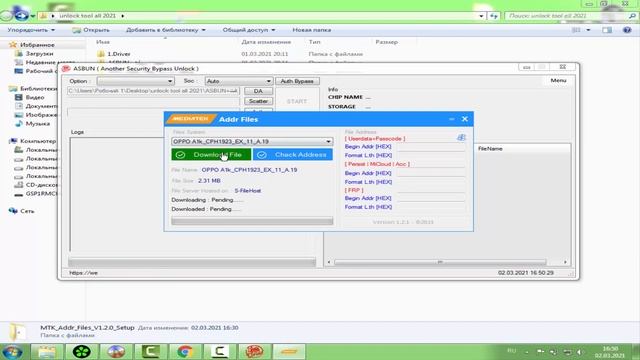Close the Addr Files dialog

[x=464, y=119]
